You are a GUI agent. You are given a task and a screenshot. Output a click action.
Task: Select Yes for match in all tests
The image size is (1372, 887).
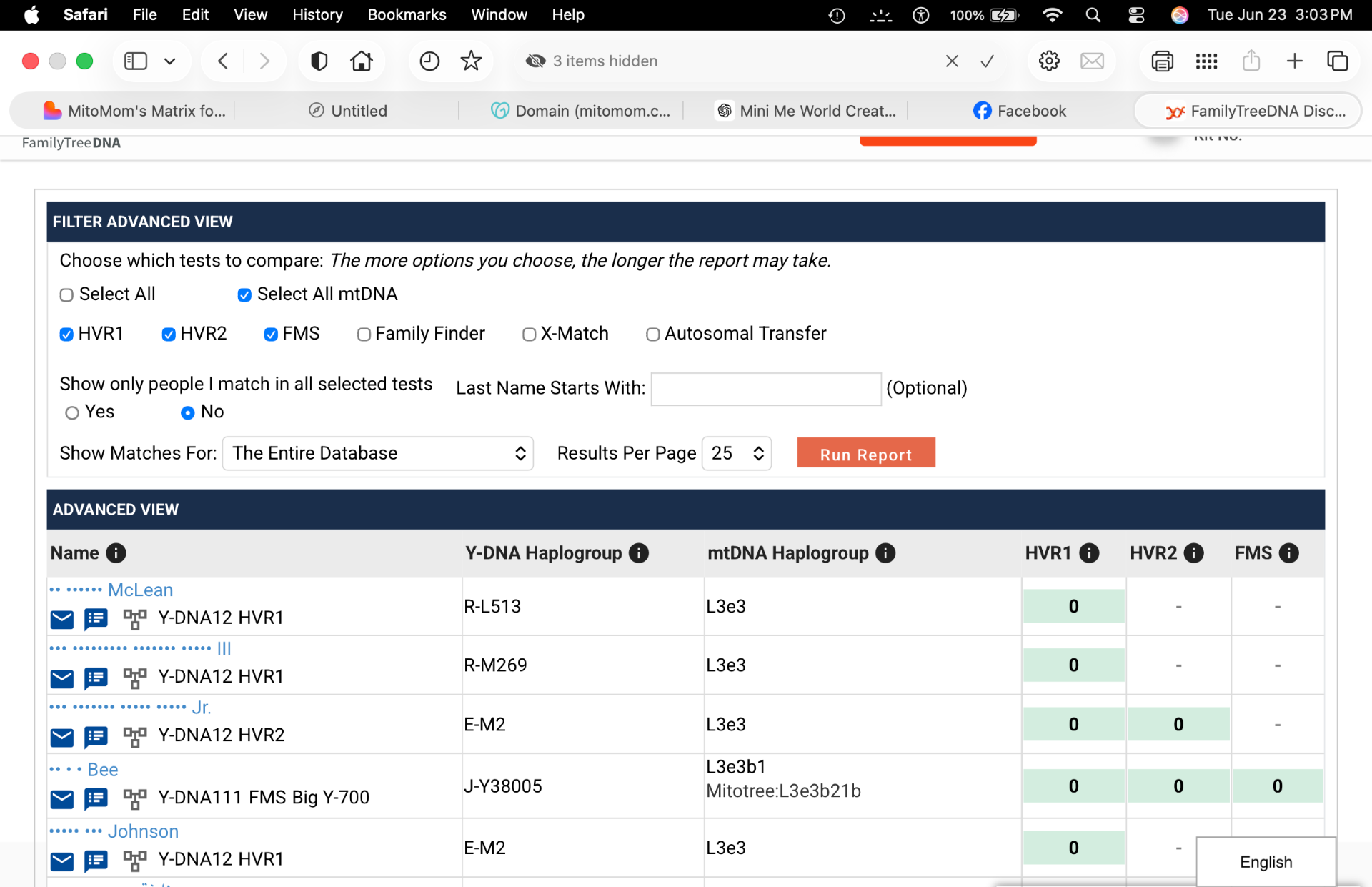click(71, 413)
